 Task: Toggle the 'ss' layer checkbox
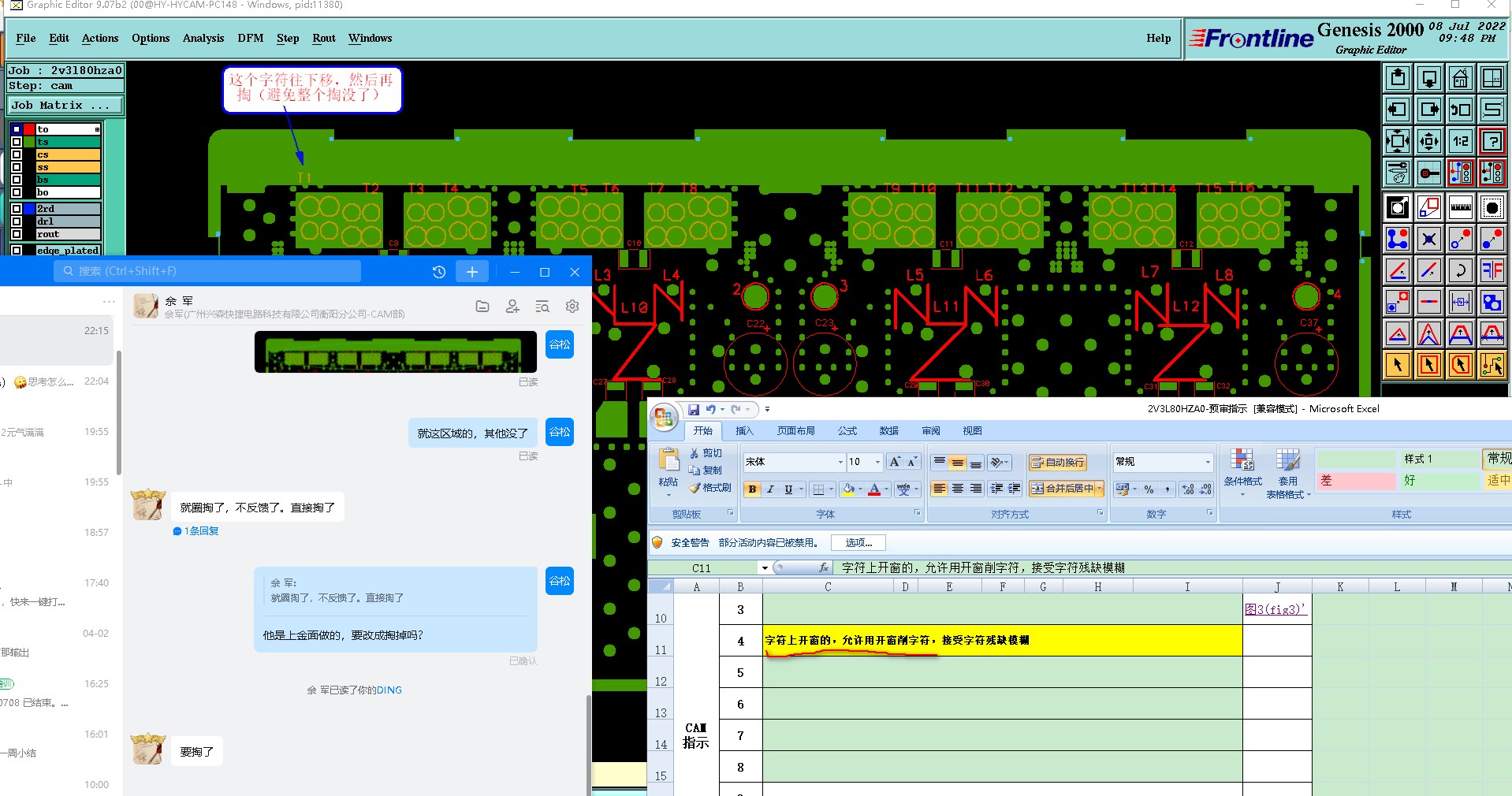coord(17,167)
